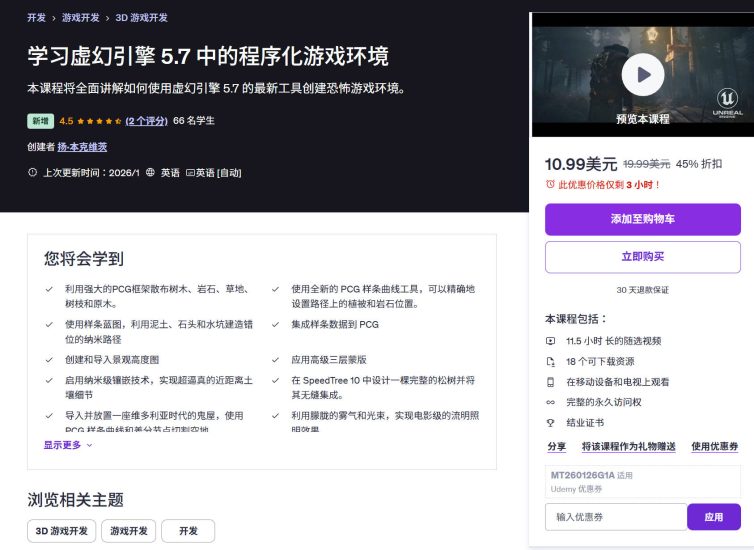Click the trophy icon beside 结业证书

click(x=550, y=423)
